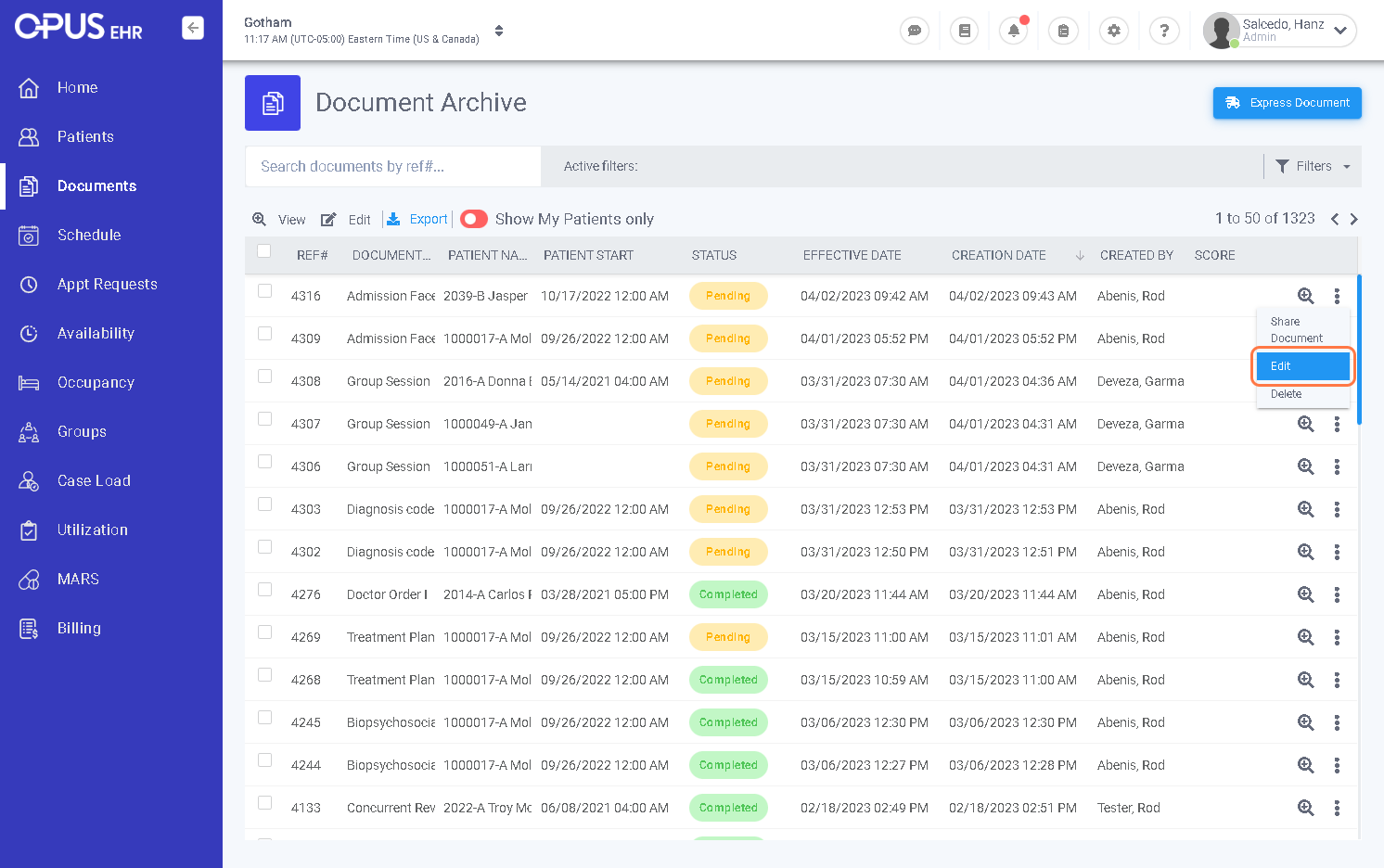The image size is (1384, 868).
Task: Open the settings gear icon
Action: click(1114, 31)
